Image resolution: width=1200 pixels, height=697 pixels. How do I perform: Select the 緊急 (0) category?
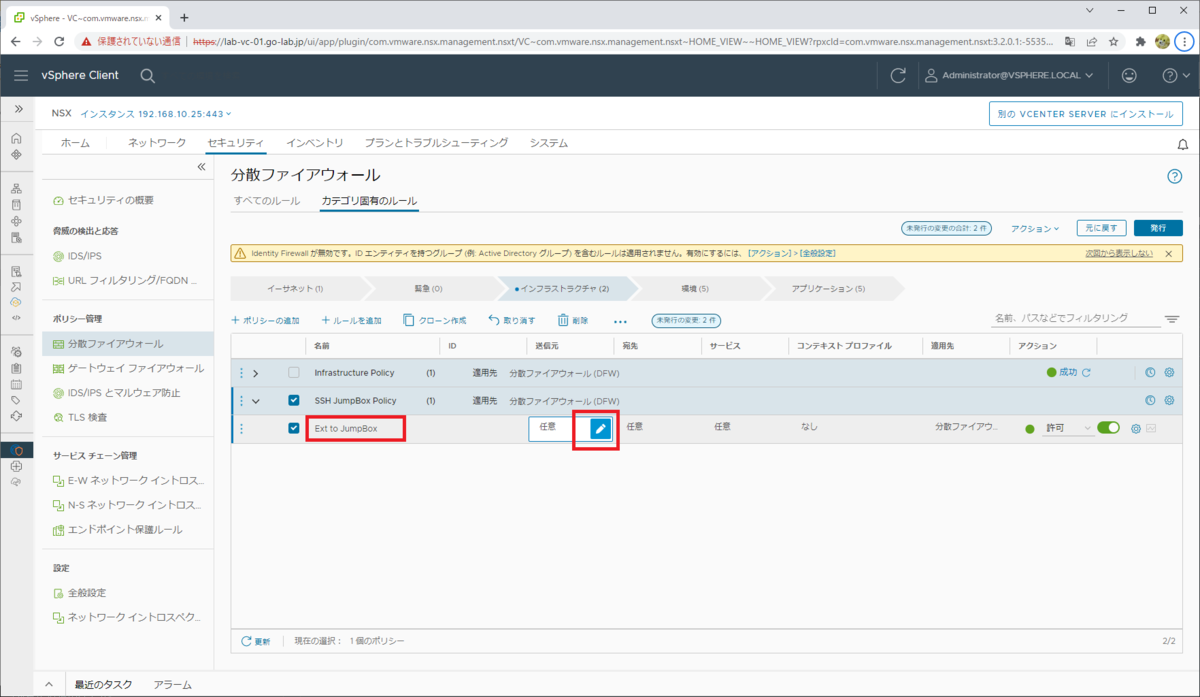[x=428, y=289]
